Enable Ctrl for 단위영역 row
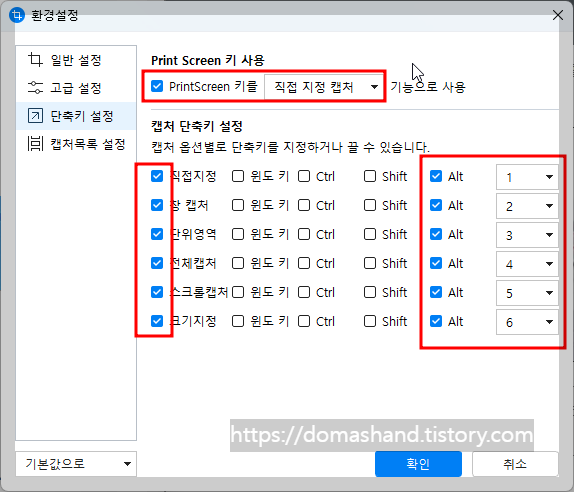 pos(304,234)
